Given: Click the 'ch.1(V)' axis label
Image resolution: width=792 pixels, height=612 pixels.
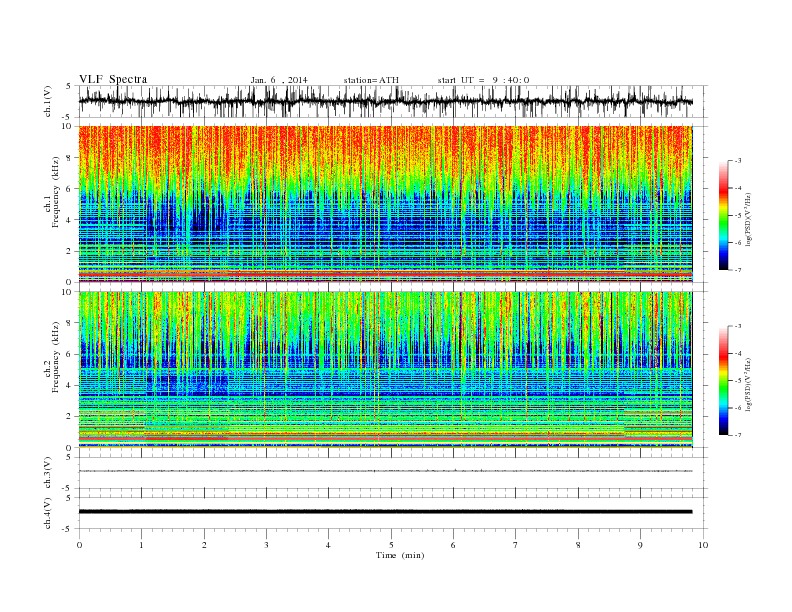Looking at the screenshot, I should 48,101.
